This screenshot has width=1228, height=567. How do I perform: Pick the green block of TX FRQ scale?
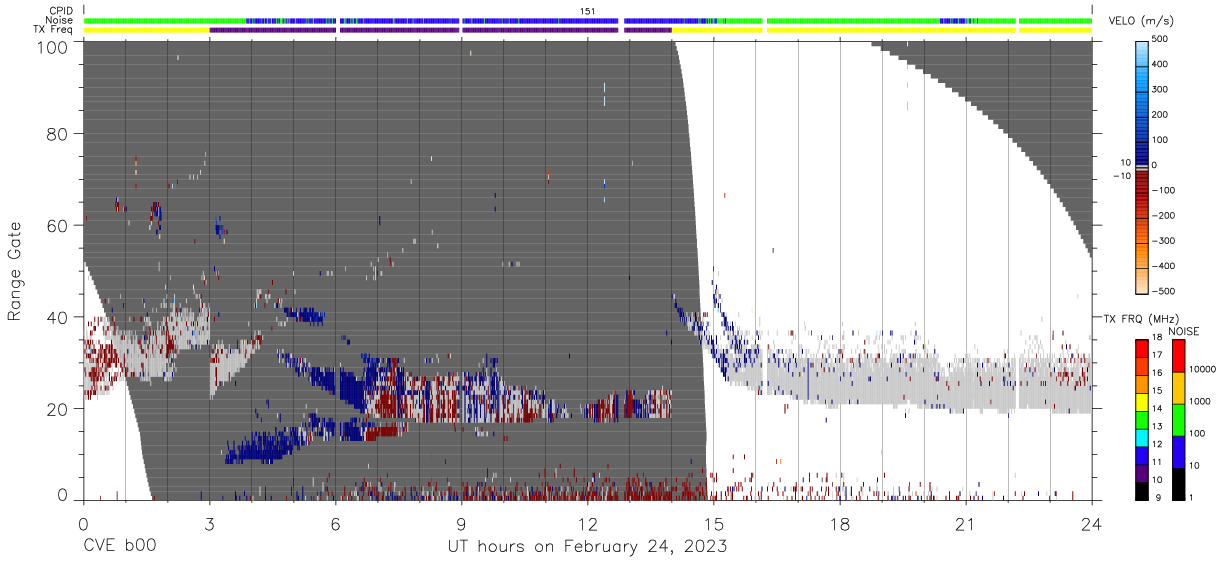point(1142,418)
